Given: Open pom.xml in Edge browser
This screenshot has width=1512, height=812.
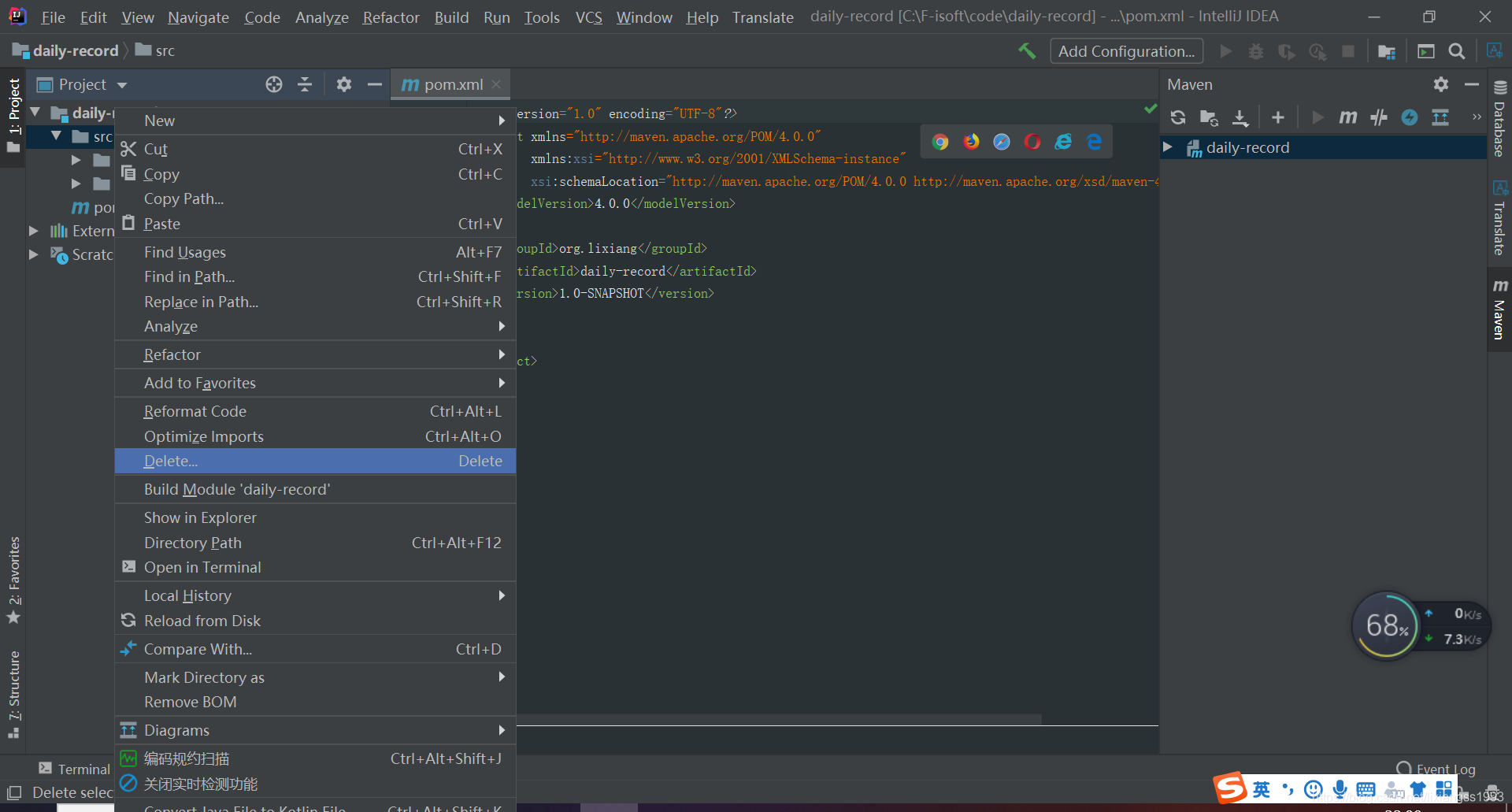Looking at the screenshot, I should click(1094, 142).
